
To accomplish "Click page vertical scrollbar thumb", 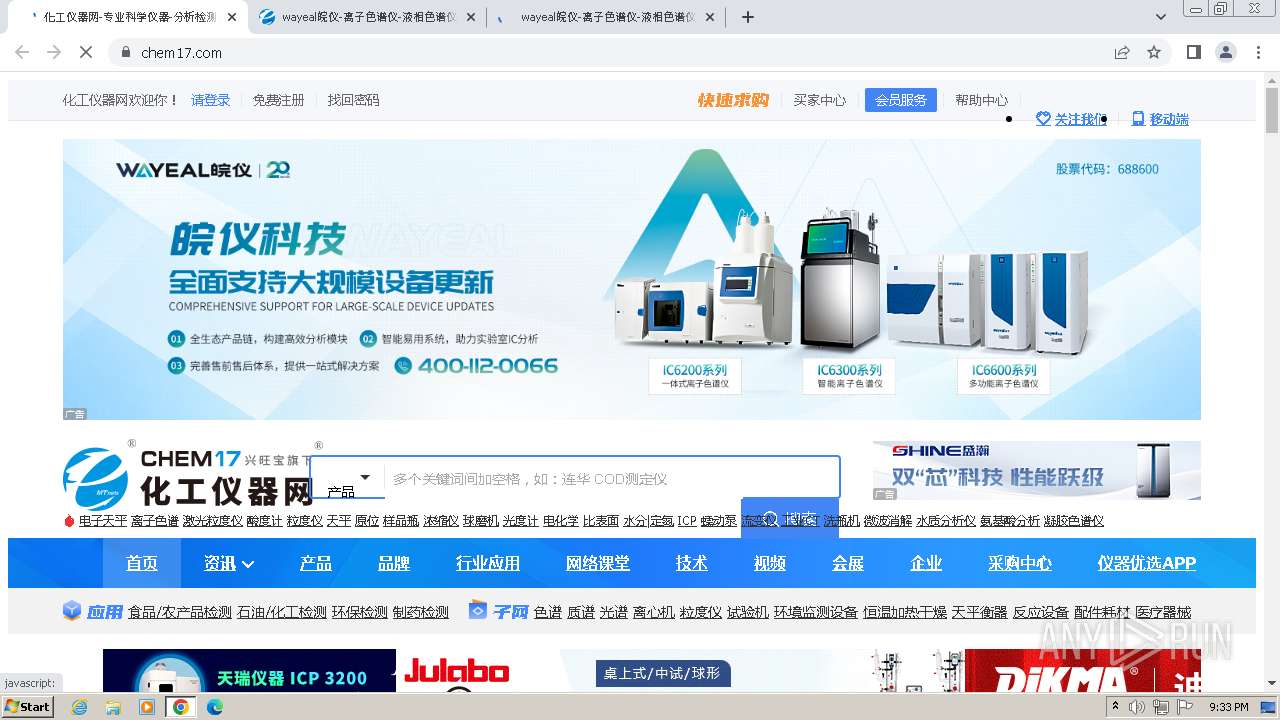I will (1271, 110).
